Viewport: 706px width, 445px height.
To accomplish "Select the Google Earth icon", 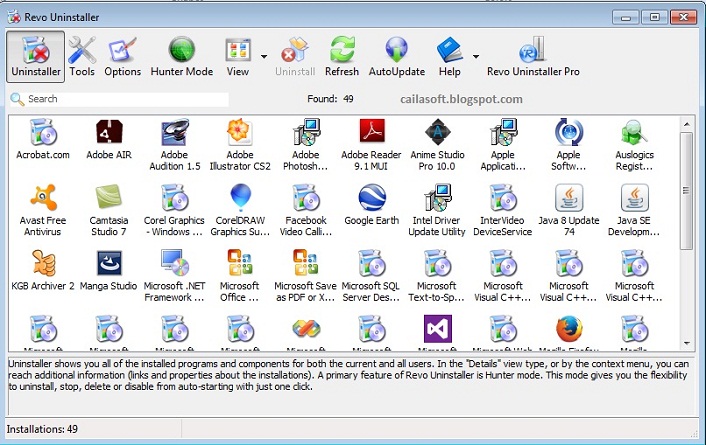I will (372, 198).
